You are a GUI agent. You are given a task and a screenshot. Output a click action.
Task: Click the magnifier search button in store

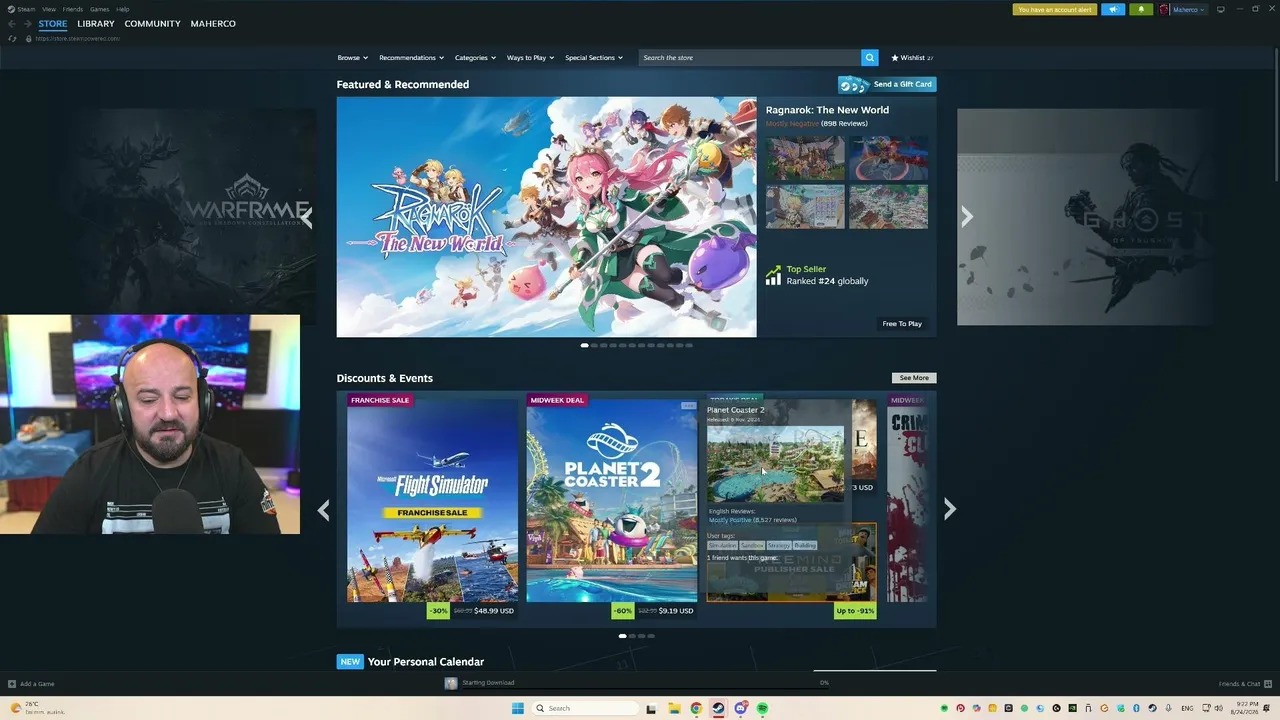pos(870,58)
